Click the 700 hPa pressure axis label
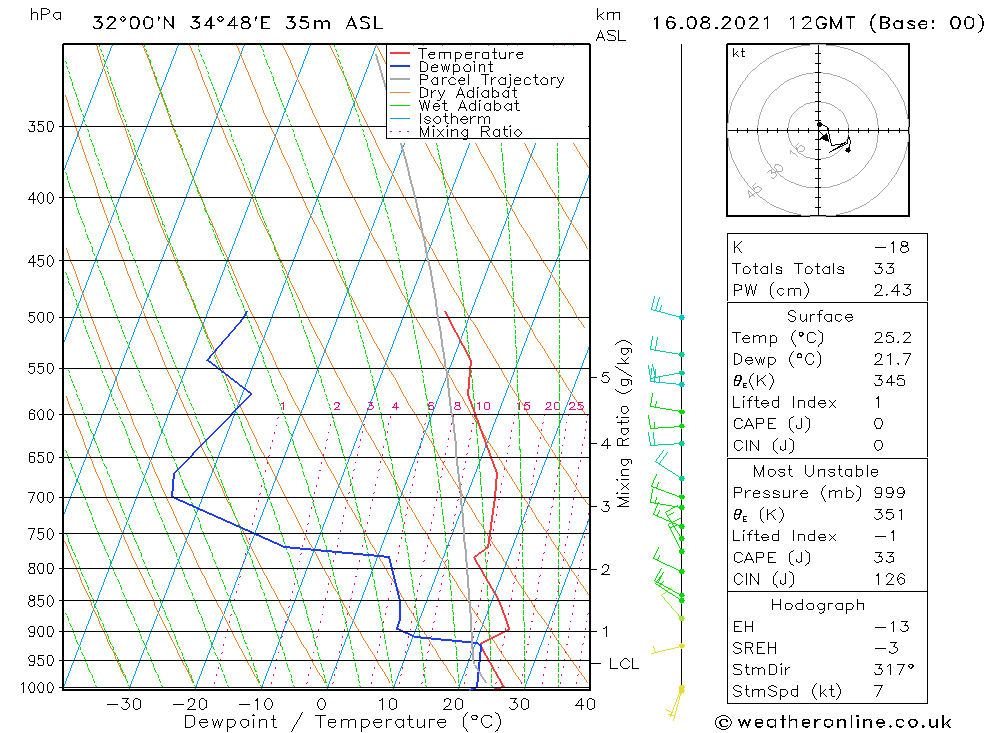 click(41, 498)
